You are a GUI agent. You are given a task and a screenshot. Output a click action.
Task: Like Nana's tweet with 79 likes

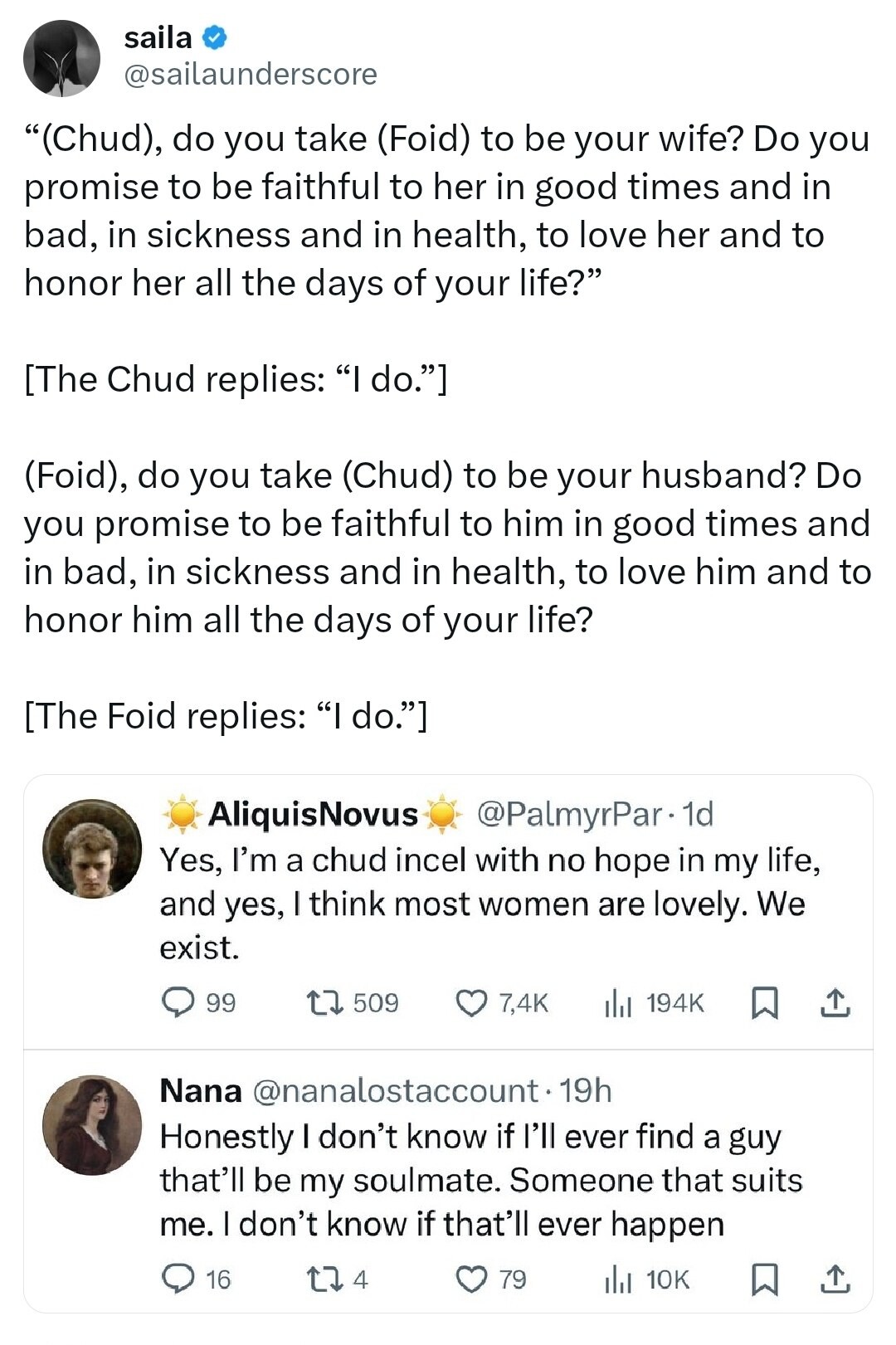click(472, 1279)
